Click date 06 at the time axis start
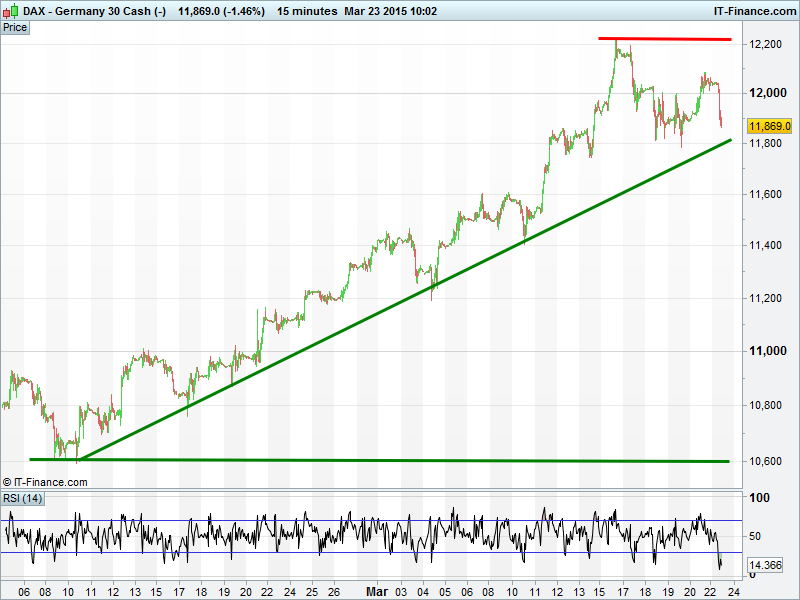This screenshot has width=800, height=600. coord(25,591)
